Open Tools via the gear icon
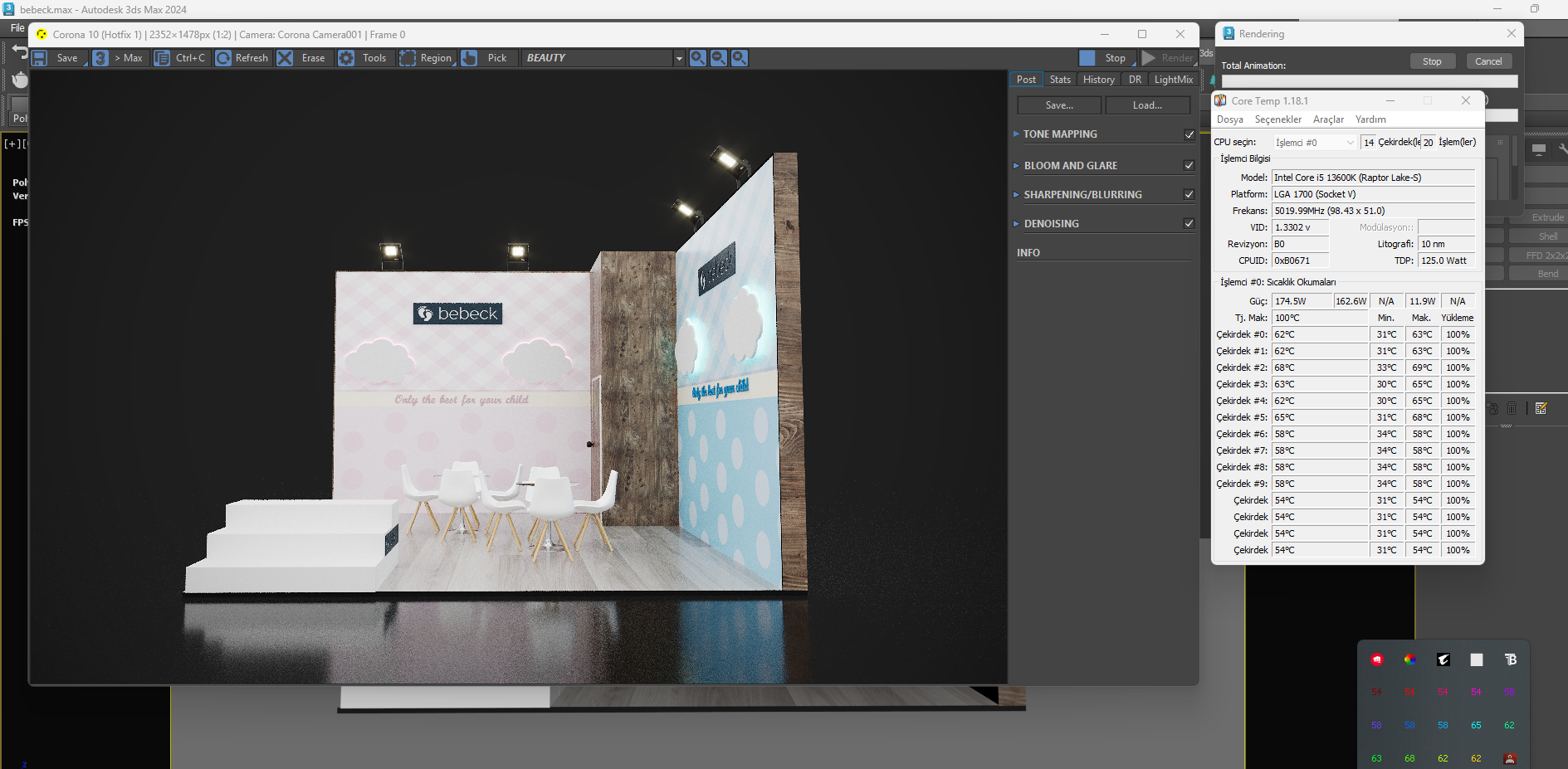 tap(346, 58)
